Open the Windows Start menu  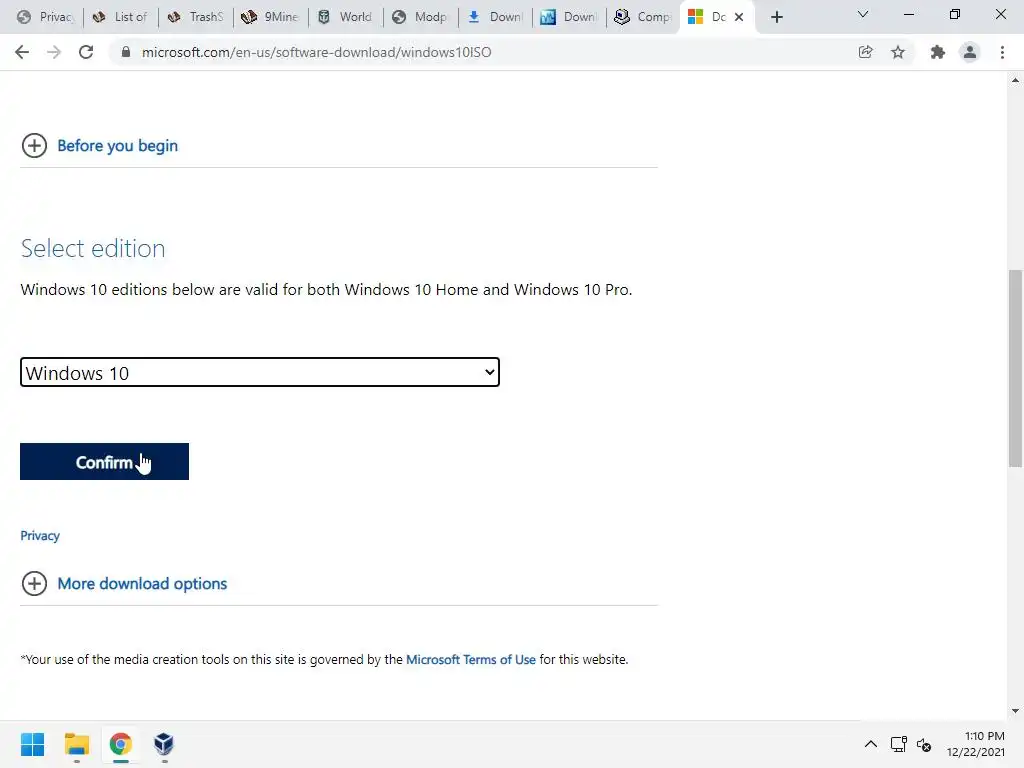pos(33,744)
